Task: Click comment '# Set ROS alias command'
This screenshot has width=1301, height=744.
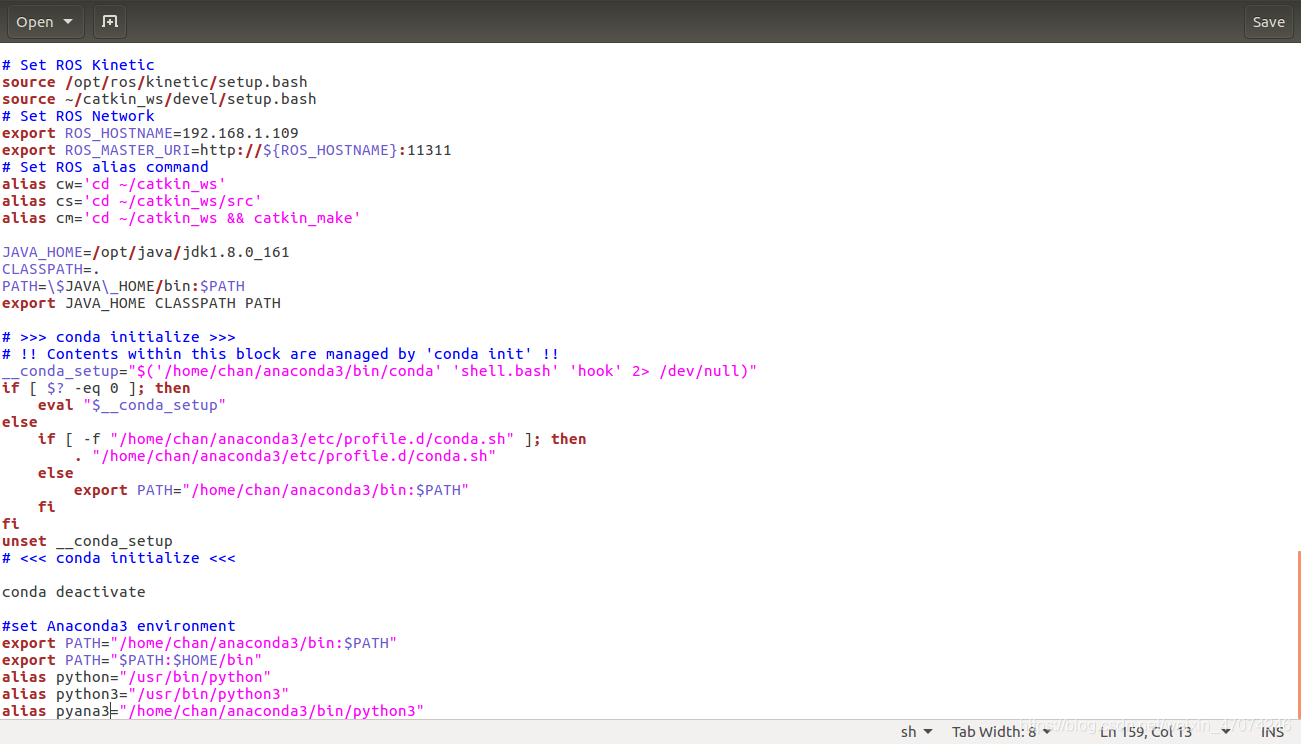Action: (105, 167)
